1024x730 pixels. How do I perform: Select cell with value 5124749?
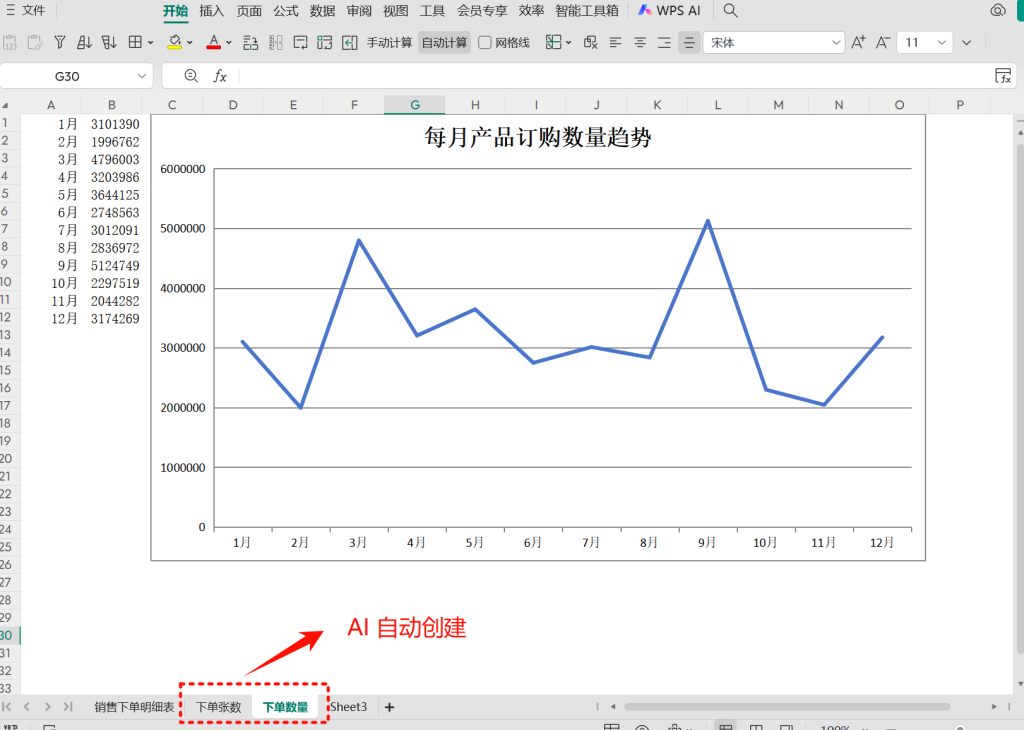point(115,266)
